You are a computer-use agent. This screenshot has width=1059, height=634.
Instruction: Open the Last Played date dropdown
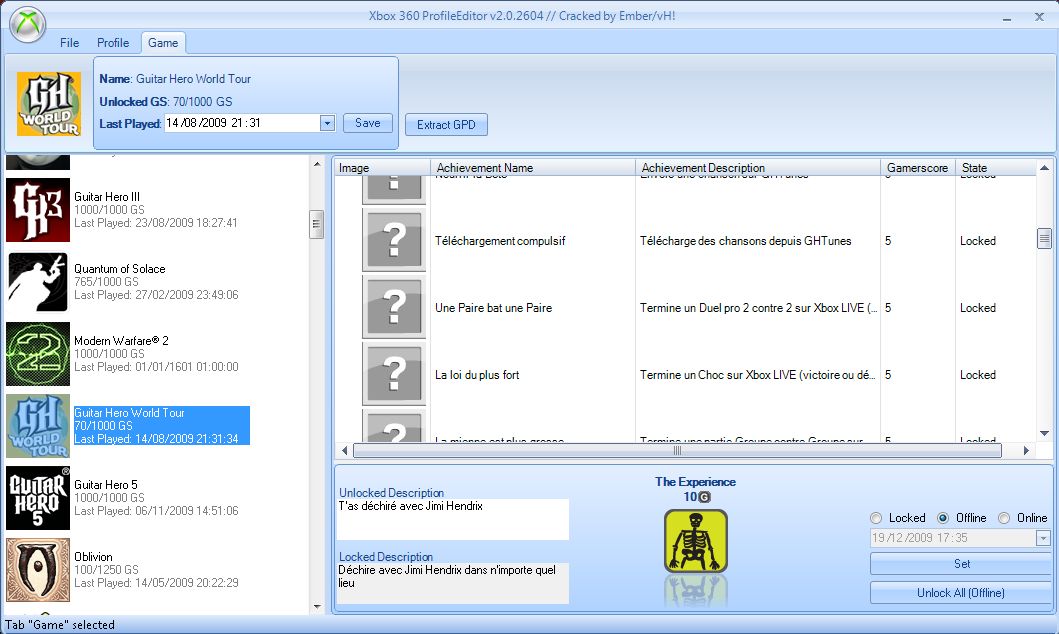coord(328,123)
